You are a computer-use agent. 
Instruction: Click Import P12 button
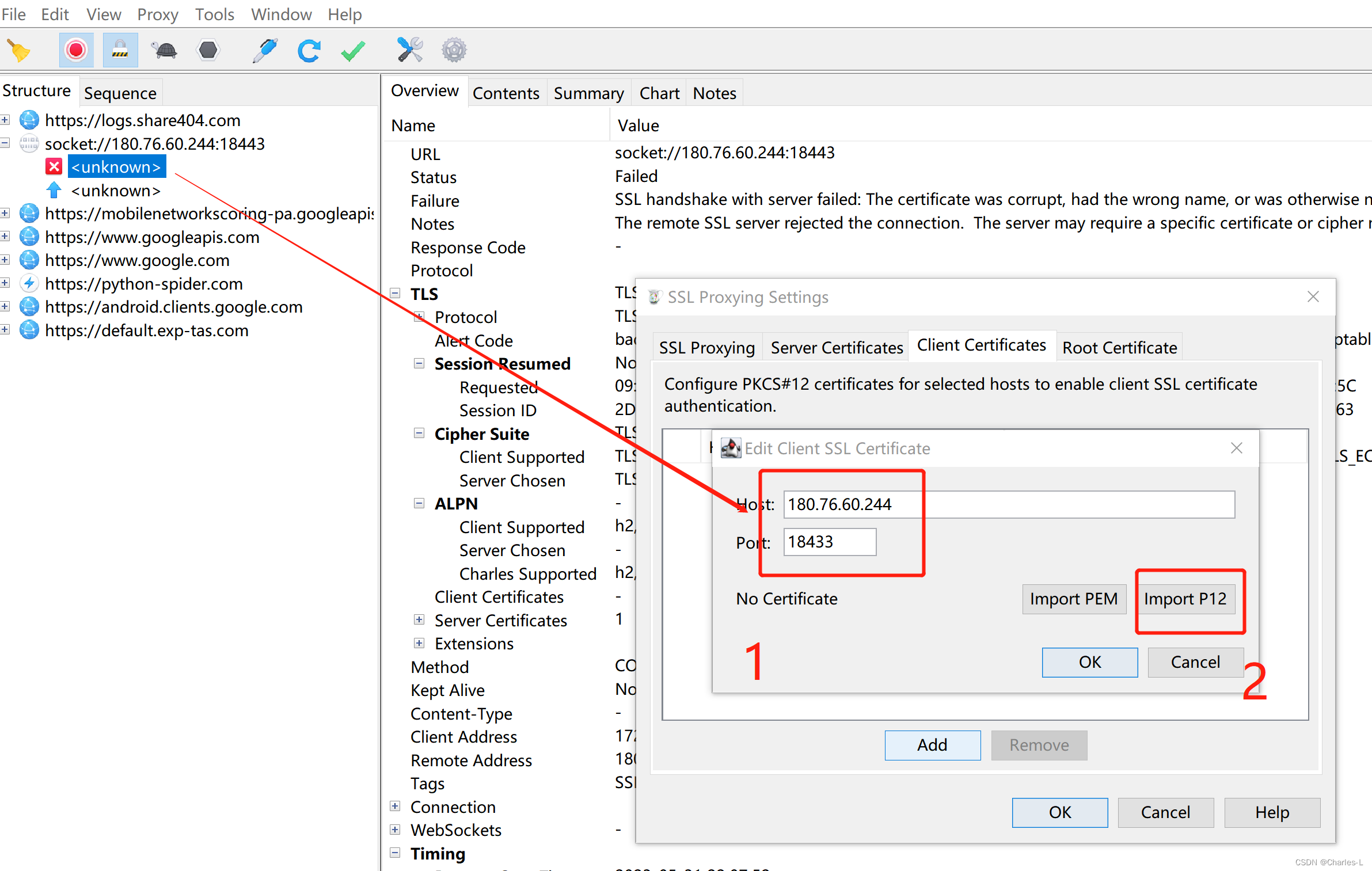click(x=1185, y=599)
